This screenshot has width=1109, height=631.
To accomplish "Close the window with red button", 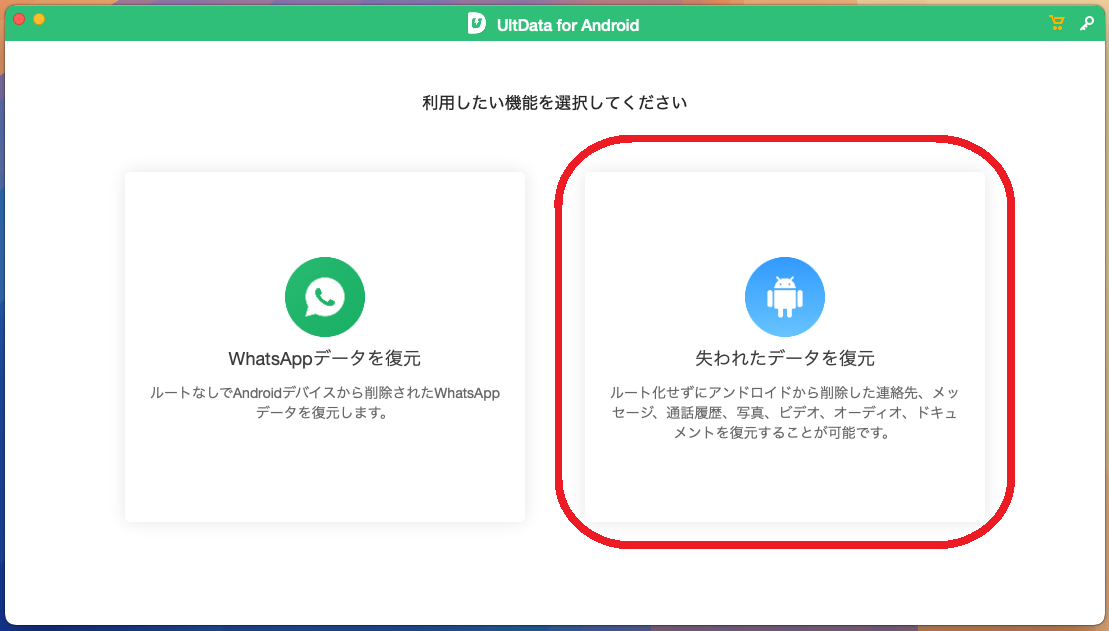I will (x=19, y=19).
